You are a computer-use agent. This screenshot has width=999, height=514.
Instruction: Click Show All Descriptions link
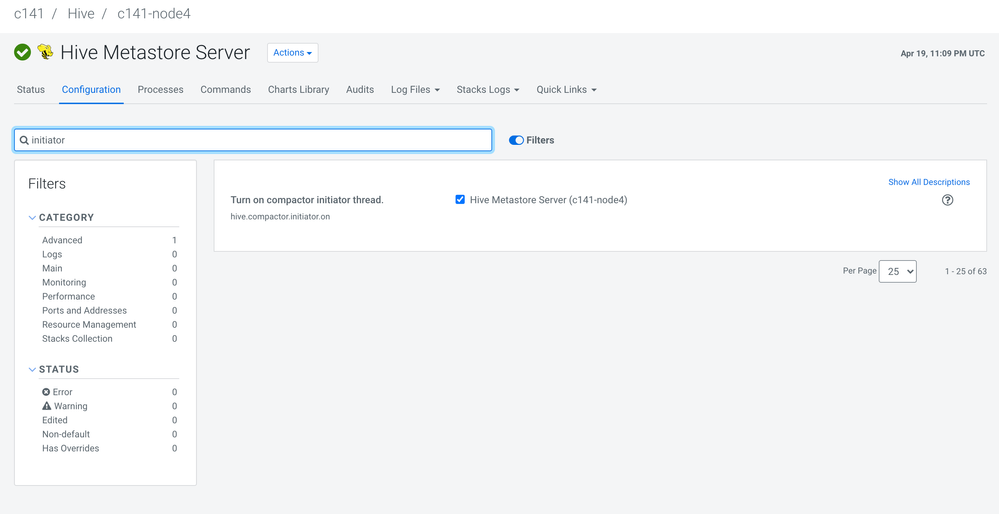929,182
